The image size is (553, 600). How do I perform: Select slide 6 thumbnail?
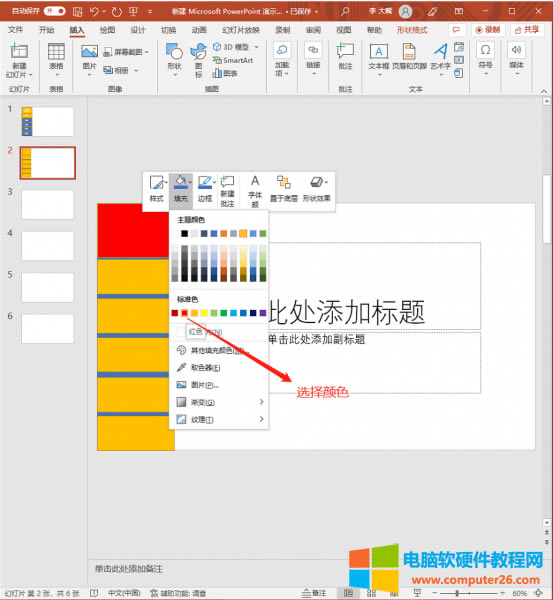(x=47, y=328)
